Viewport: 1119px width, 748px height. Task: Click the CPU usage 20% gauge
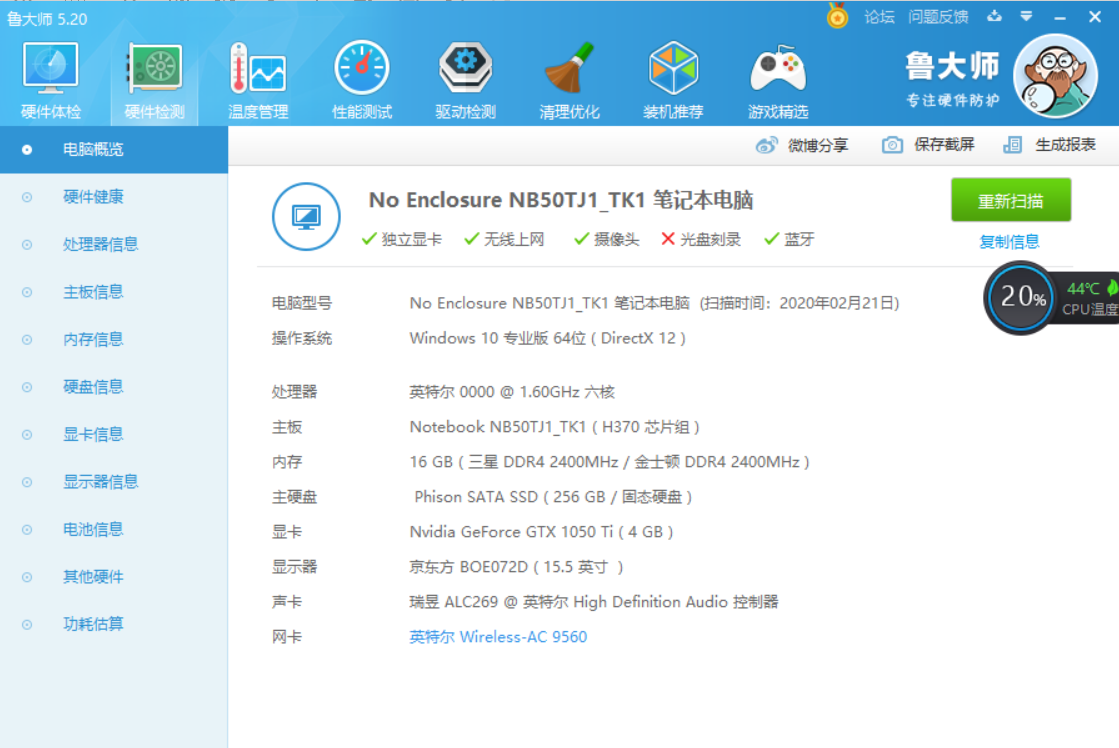click(1021, 296)
